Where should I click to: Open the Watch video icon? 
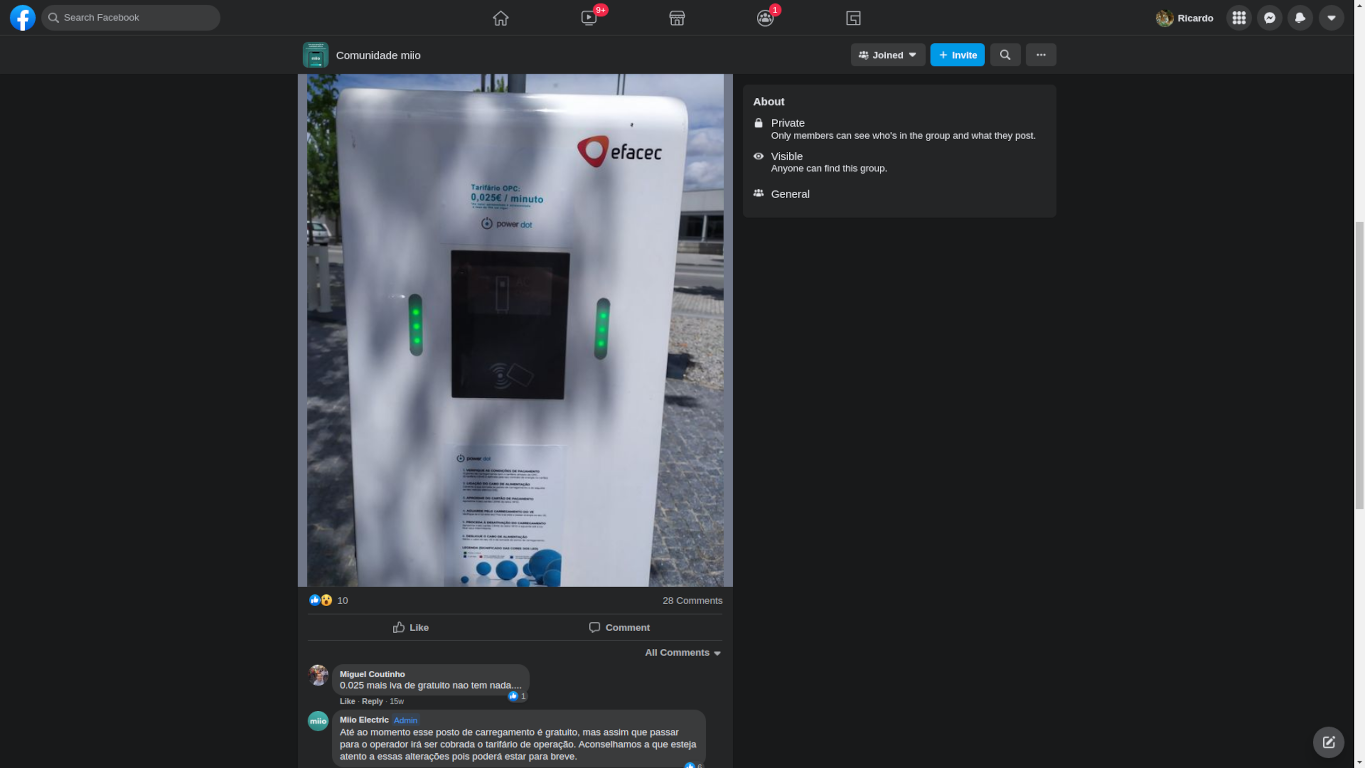(x=589, y=18)
